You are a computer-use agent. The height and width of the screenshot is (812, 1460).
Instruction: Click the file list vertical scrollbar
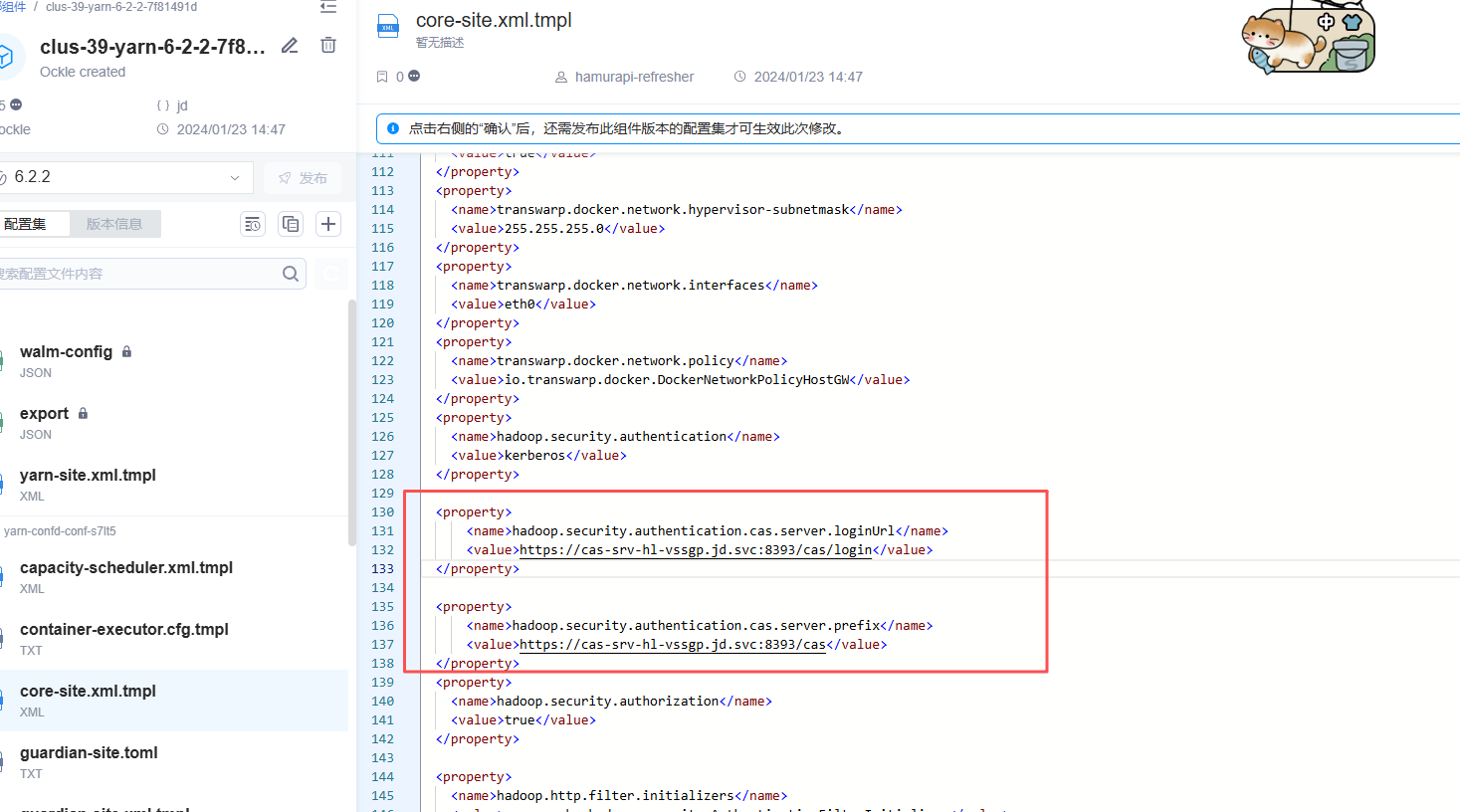pyautogui.click(x=352, y=422)
